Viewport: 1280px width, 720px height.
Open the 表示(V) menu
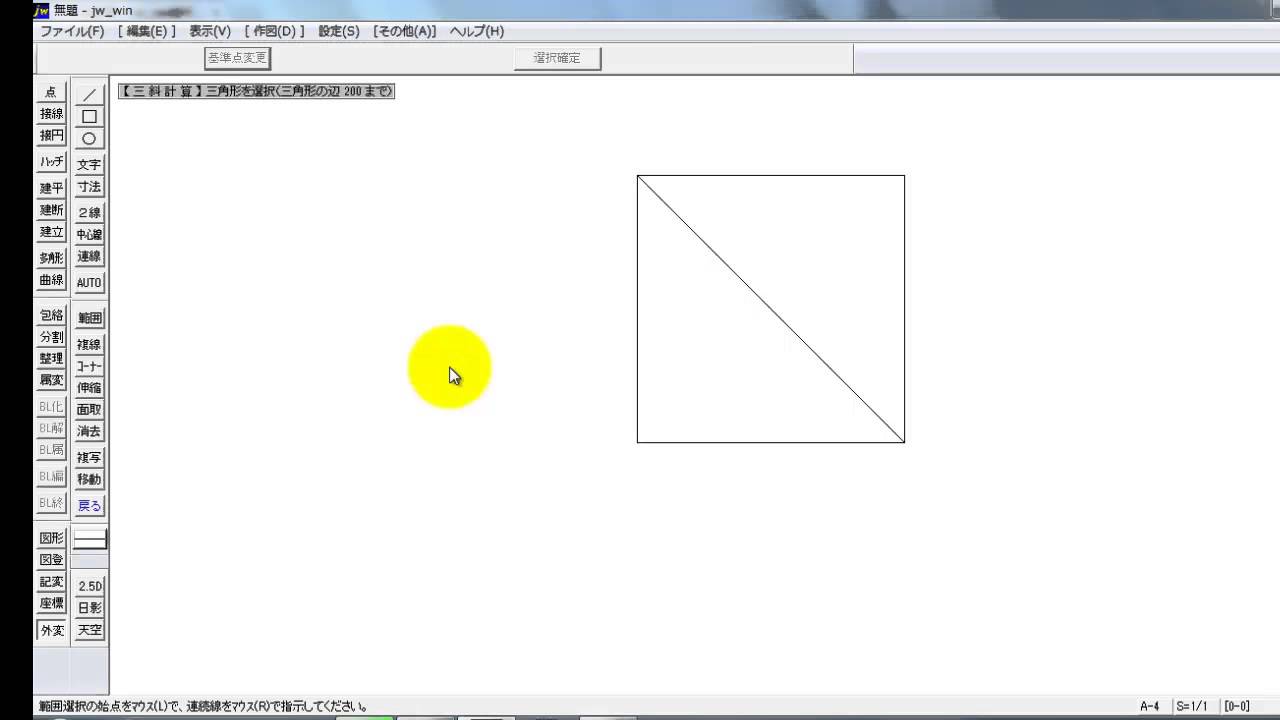pyautogui.click(x=210, y=32)
